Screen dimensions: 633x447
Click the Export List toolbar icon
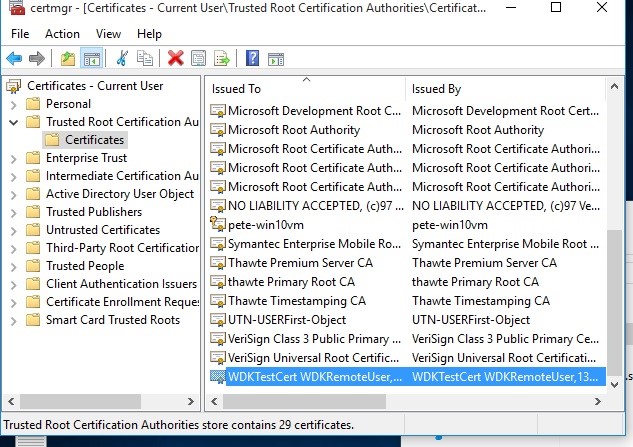(x=221, y=58)
